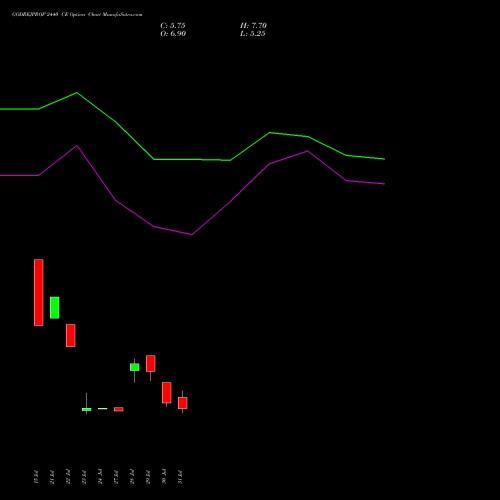Viewport: 500px width, 500px height.
Task: Click the chart title text at top-left
Action: (x=77, y=15)
